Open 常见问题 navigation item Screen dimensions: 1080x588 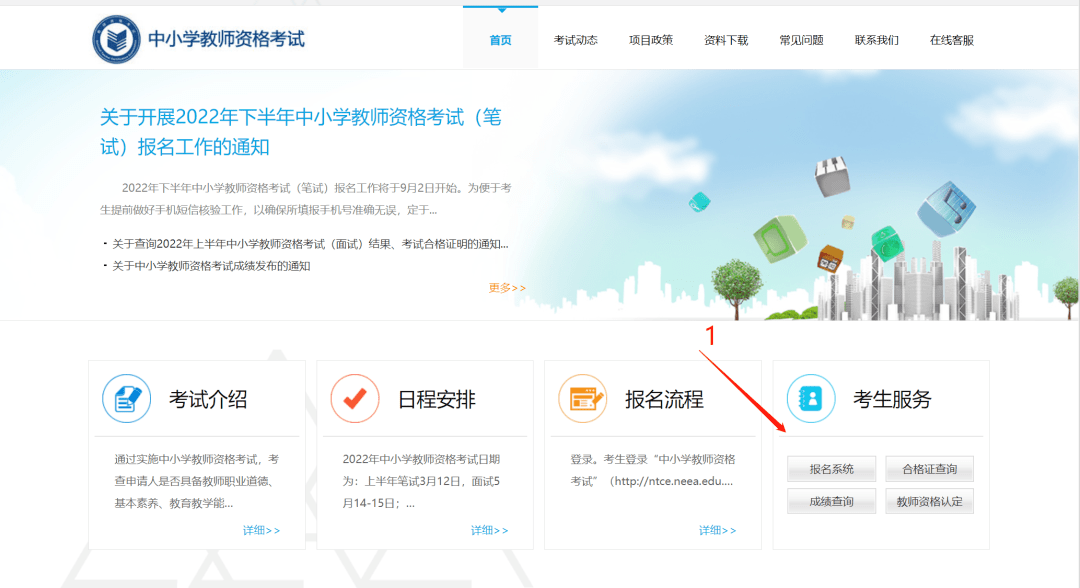801,40
